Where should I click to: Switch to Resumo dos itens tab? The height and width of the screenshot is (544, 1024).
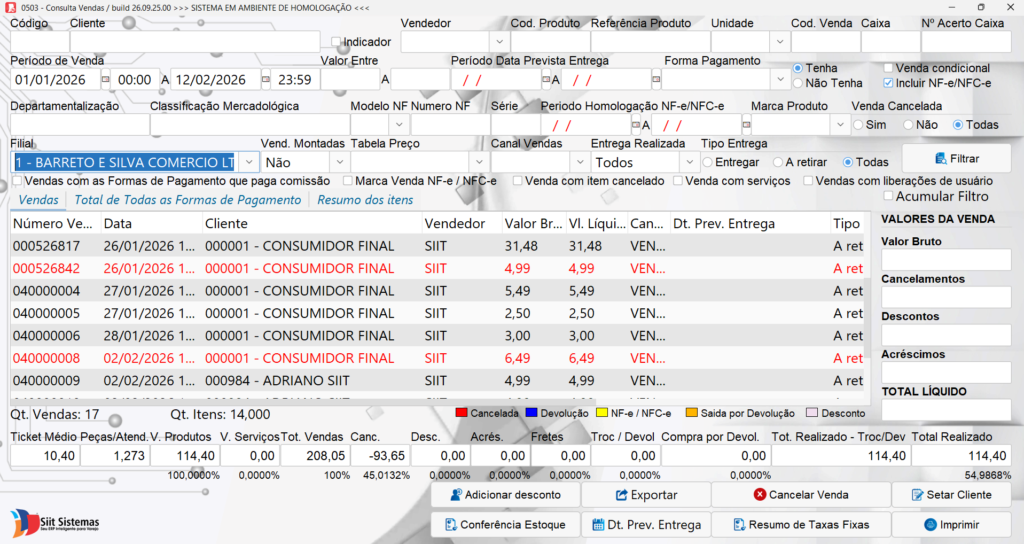[358, 200]
